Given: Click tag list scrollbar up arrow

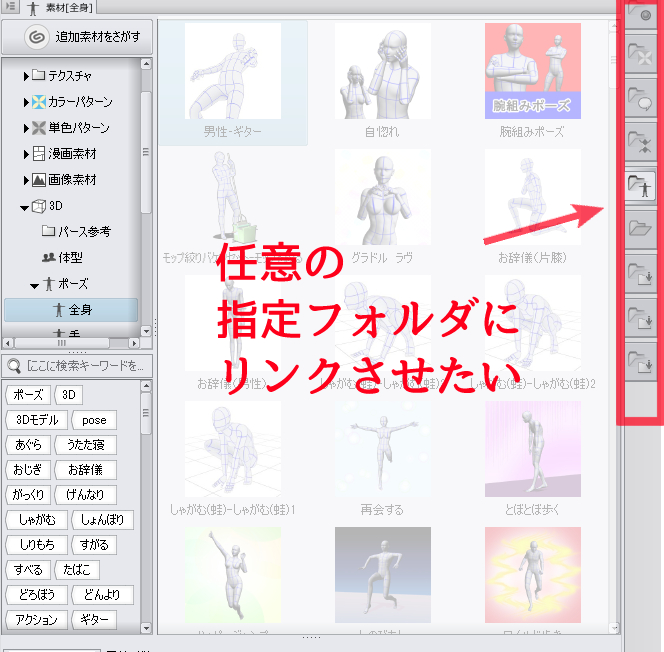Looking at the screenshot, I should tap(146, 386).
